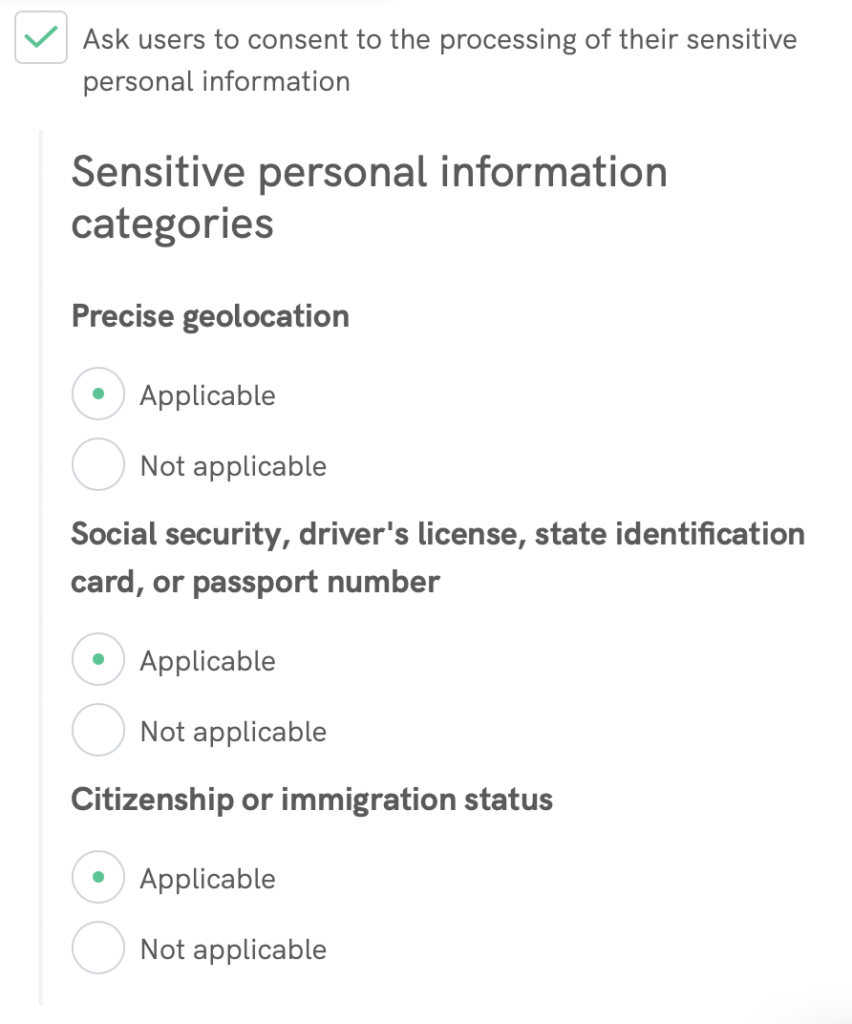Click the green checkmark icon at top

pos(41,39)
